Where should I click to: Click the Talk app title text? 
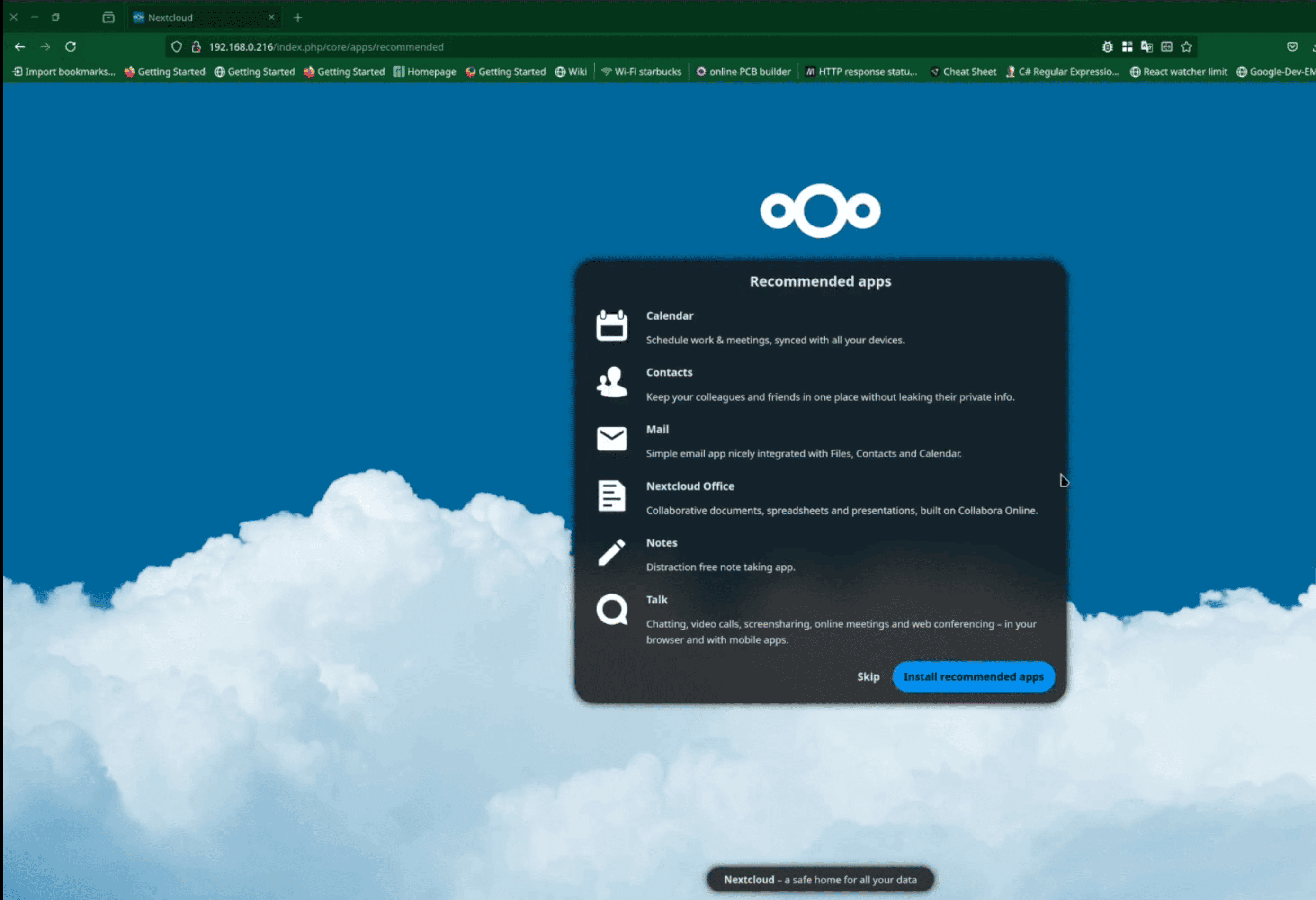tap(657, 600)
